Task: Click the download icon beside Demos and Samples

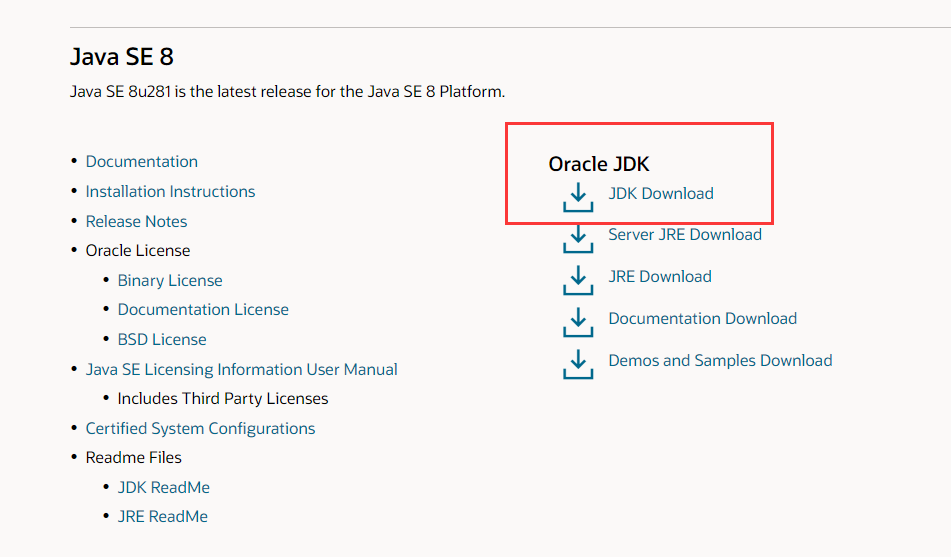Action: coord(578,364)
